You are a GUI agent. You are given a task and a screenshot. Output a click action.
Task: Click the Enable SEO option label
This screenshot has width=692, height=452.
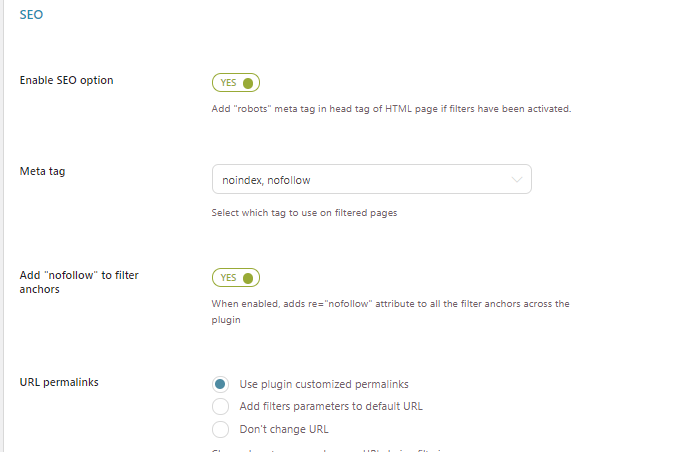click(x=67, y=80)
